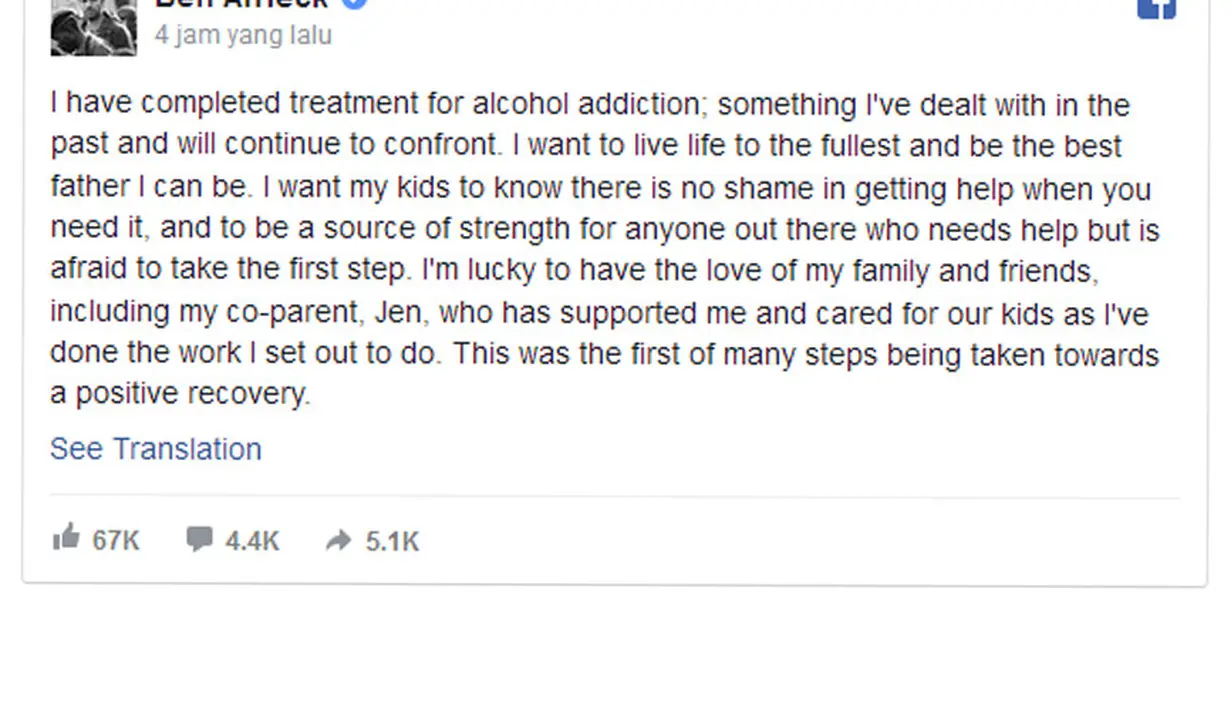1231x710 pixels.
Task: Open the '4 jam yang lalu' timestamp
Action: (243, 35)
